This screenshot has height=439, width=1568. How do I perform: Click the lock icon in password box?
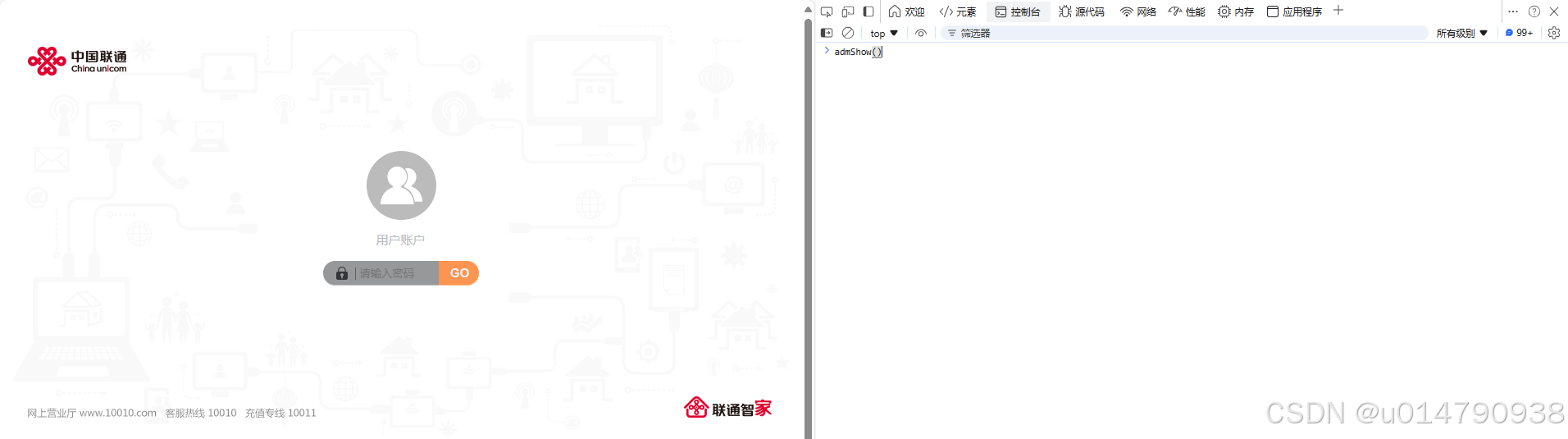(x=342, y=273)
